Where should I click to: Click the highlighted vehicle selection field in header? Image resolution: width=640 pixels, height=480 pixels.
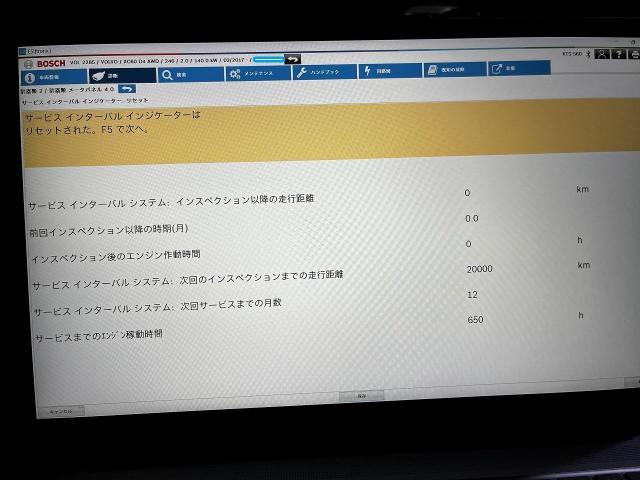pyautogui.click(x=268, y=60)
